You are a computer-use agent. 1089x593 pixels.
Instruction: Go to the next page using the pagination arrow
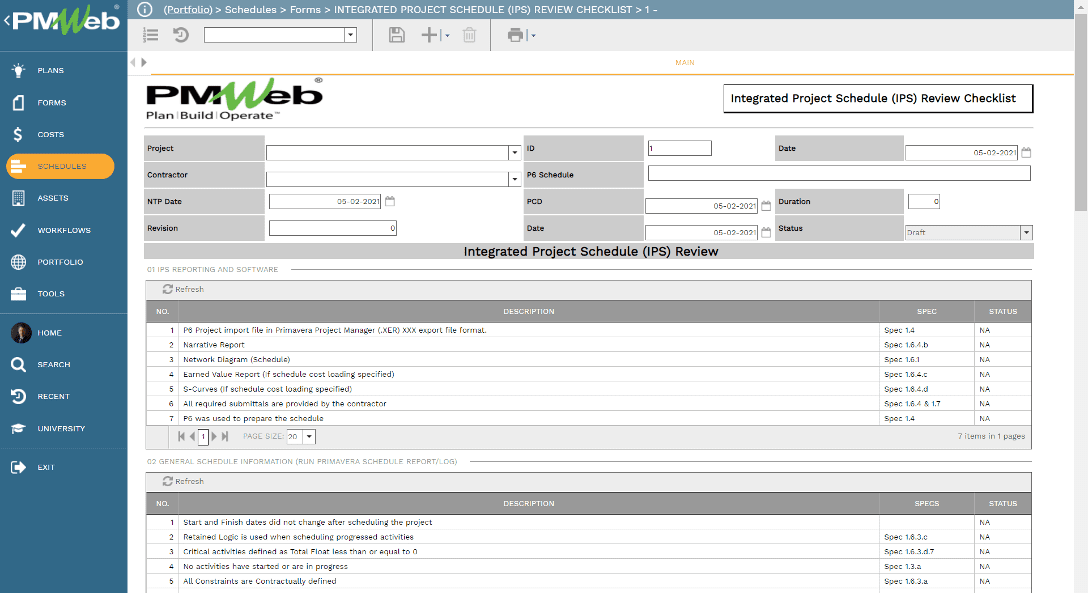pyautogui.click(x=213, y=436)
